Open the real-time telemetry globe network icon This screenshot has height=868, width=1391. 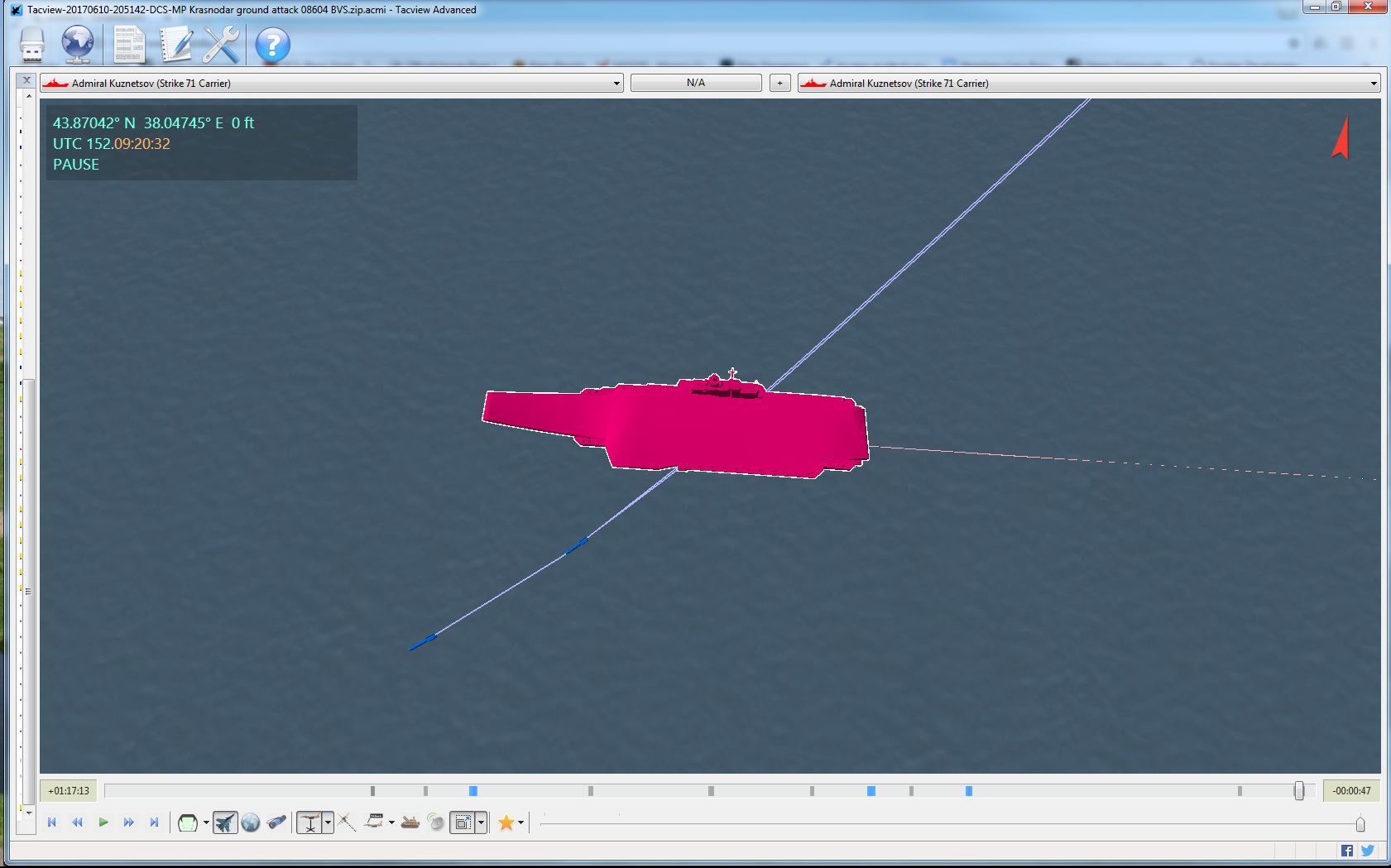point(79,44)
